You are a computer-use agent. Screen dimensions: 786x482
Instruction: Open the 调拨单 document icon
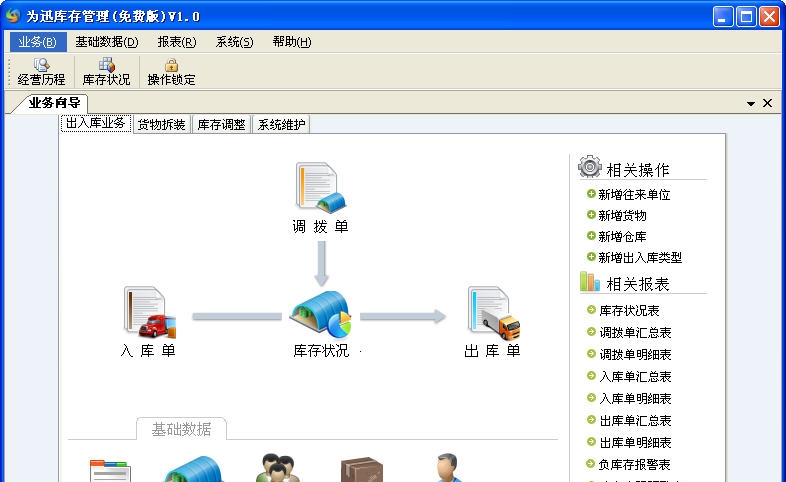click(x=321, y=187)
